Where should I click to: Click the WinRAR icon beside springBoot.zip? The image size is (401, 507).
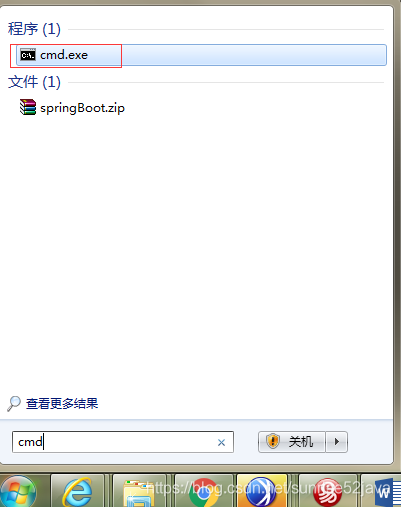click(28, 107)
